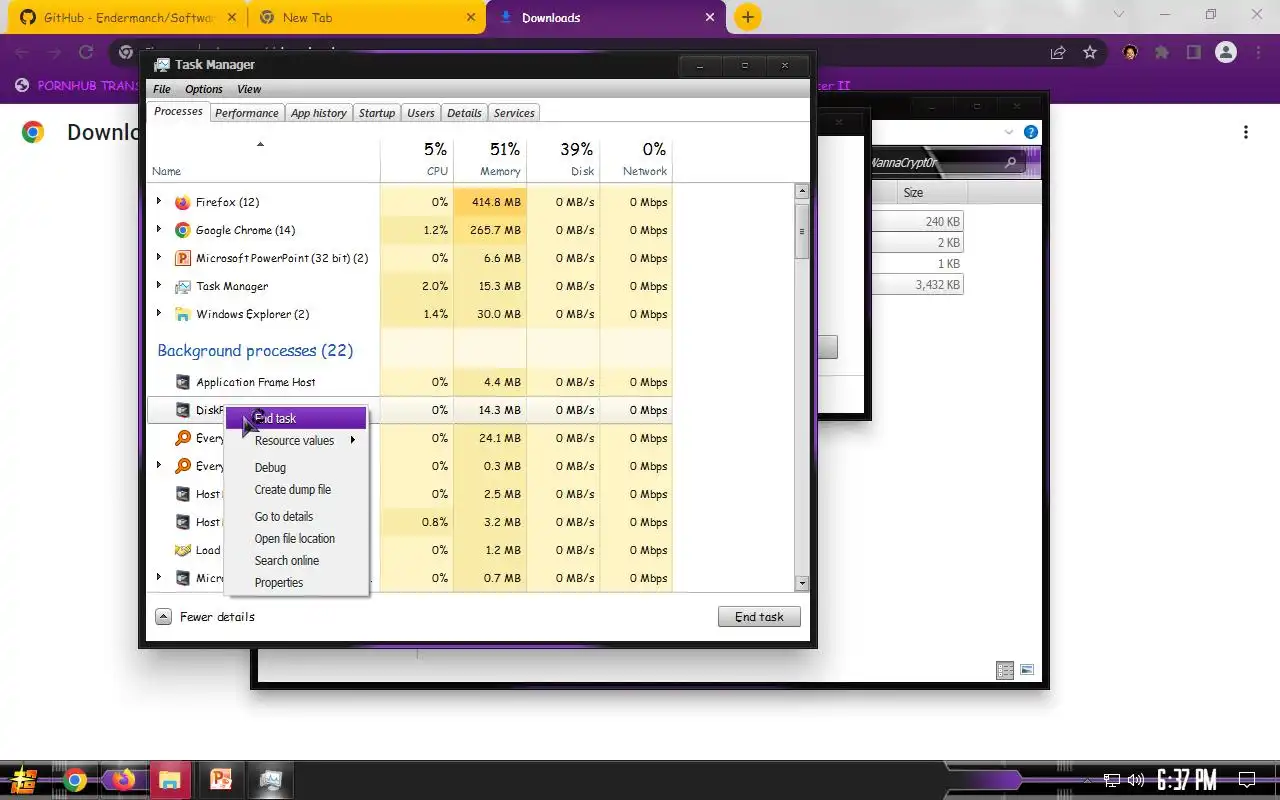Viewport: 1280px width, 800px height.
Task: Click the Google Chrome process icon
Action: [182, 230]
